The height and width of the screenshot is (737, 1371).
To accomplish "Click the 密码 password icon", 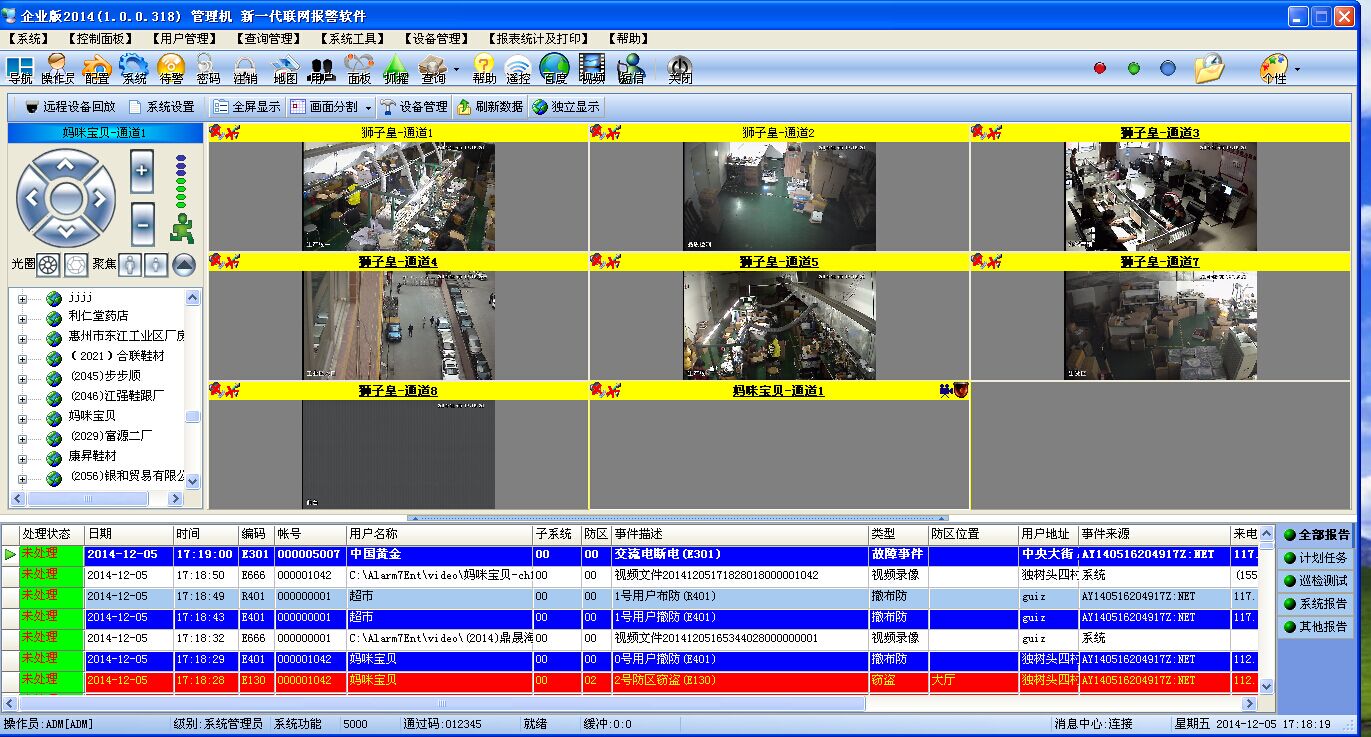I will (208, 69).
